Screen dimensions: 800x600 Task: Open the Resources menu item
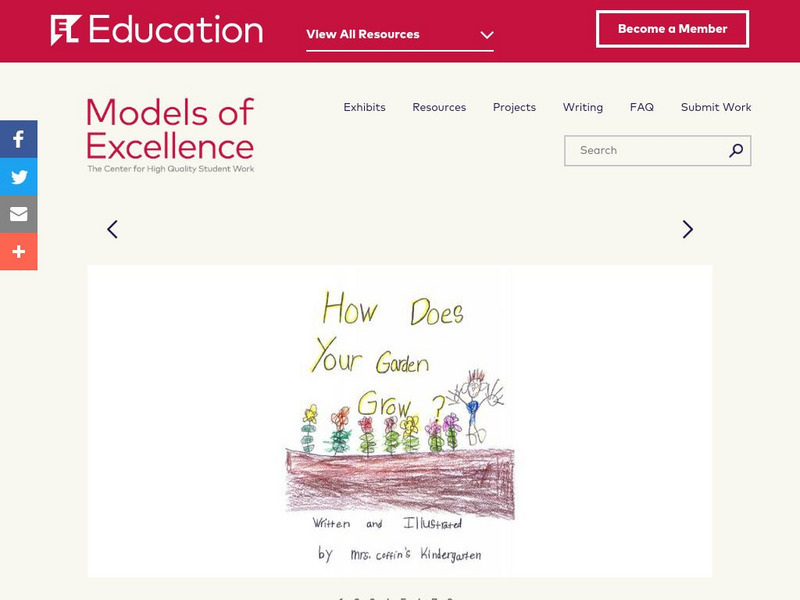pyautogui.click(x=439, y=107)
